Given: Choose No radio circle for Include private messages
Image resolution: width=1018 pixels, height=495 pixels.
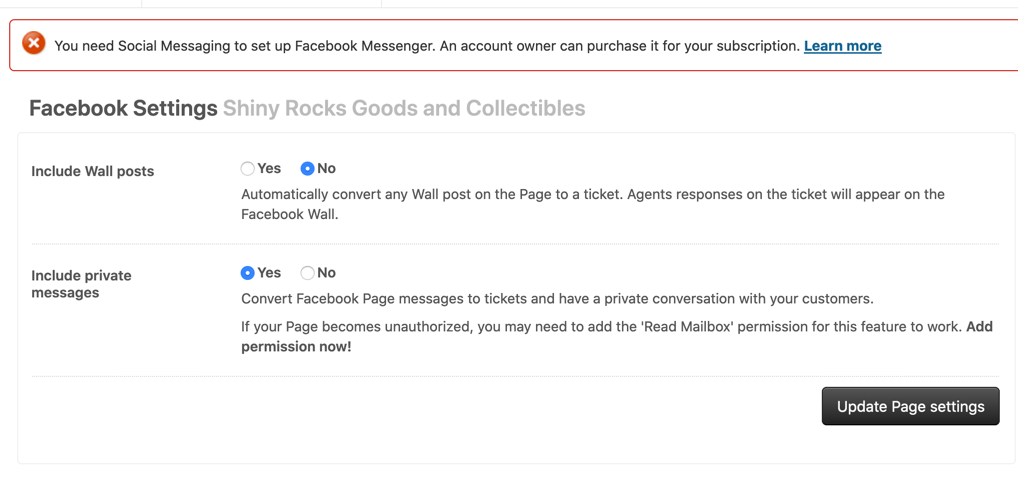Looking at the screenshot, I should click(x=307, y=273).
